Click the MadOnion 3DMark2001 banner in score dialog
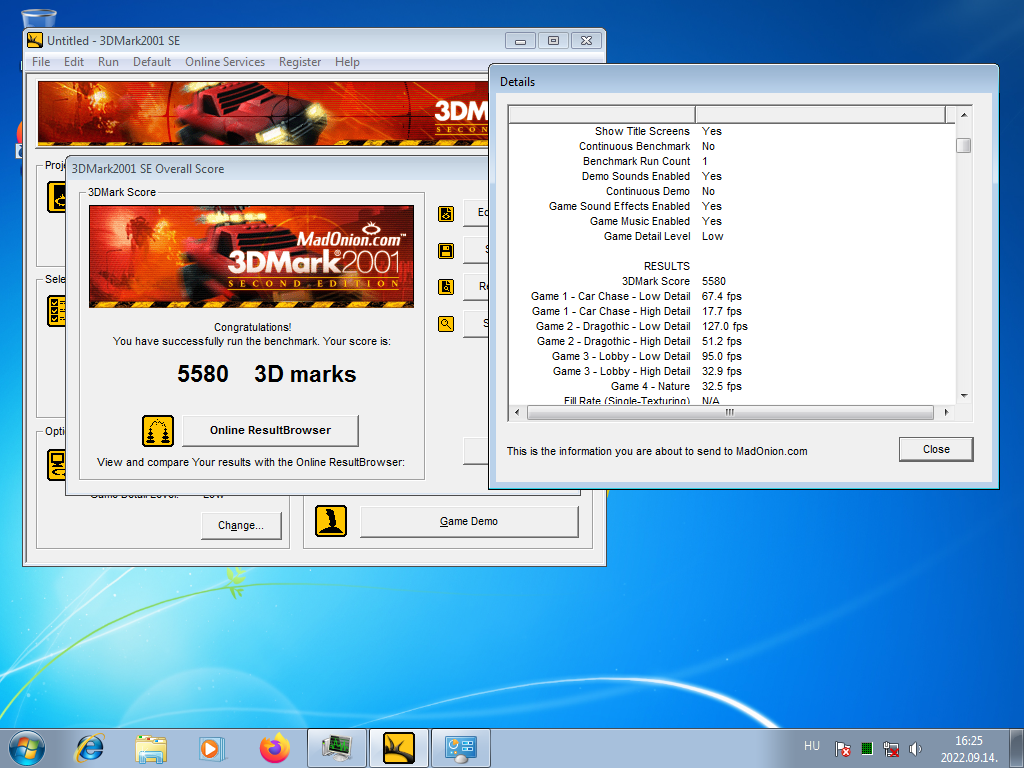 (x=251, y=257)
